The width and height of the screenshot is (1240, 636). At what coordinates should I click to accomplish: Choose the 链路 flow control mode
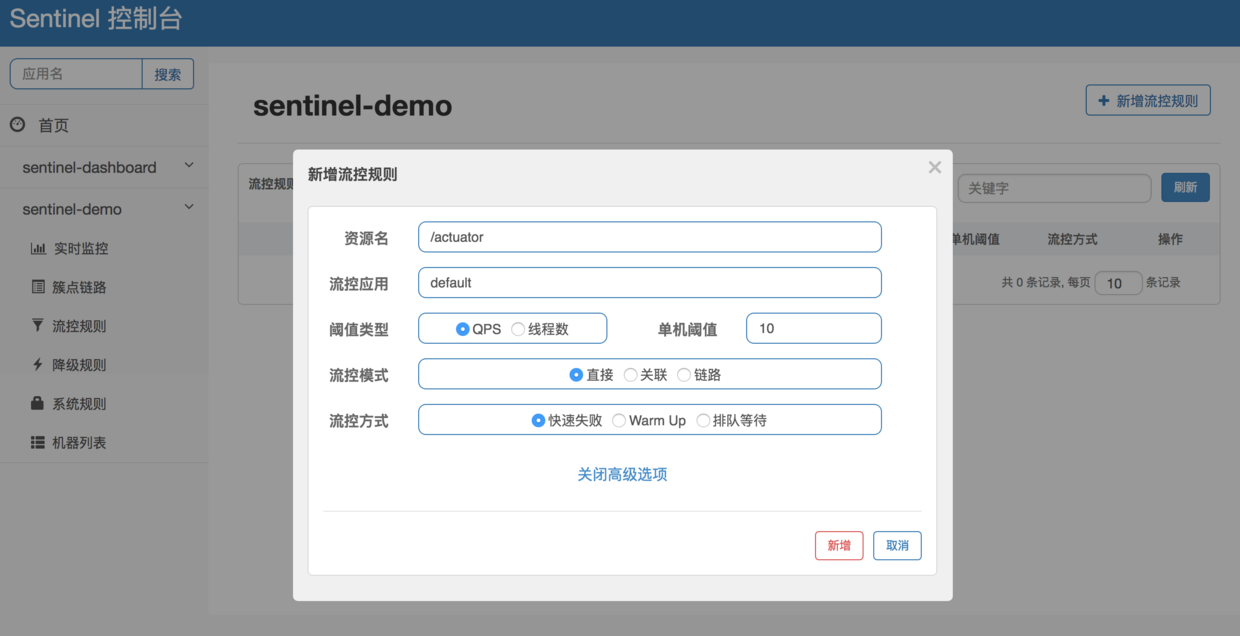click(684, 375)
